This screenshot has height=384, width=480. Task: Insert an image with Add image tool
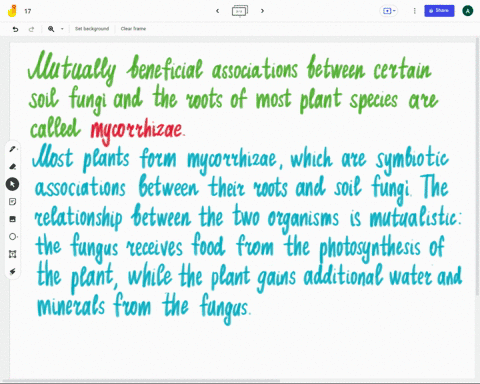point(12,219)
